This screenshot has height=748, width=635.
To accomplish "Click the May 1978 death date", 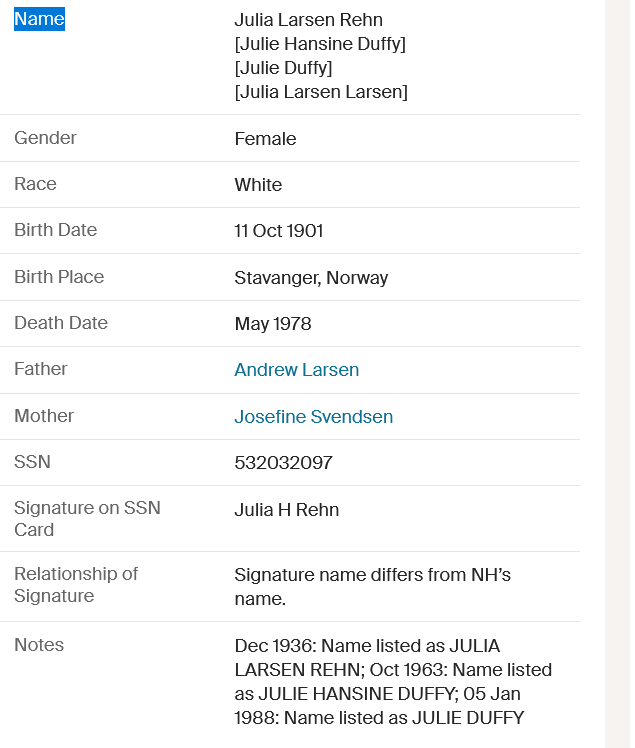I will click(273, 324).
